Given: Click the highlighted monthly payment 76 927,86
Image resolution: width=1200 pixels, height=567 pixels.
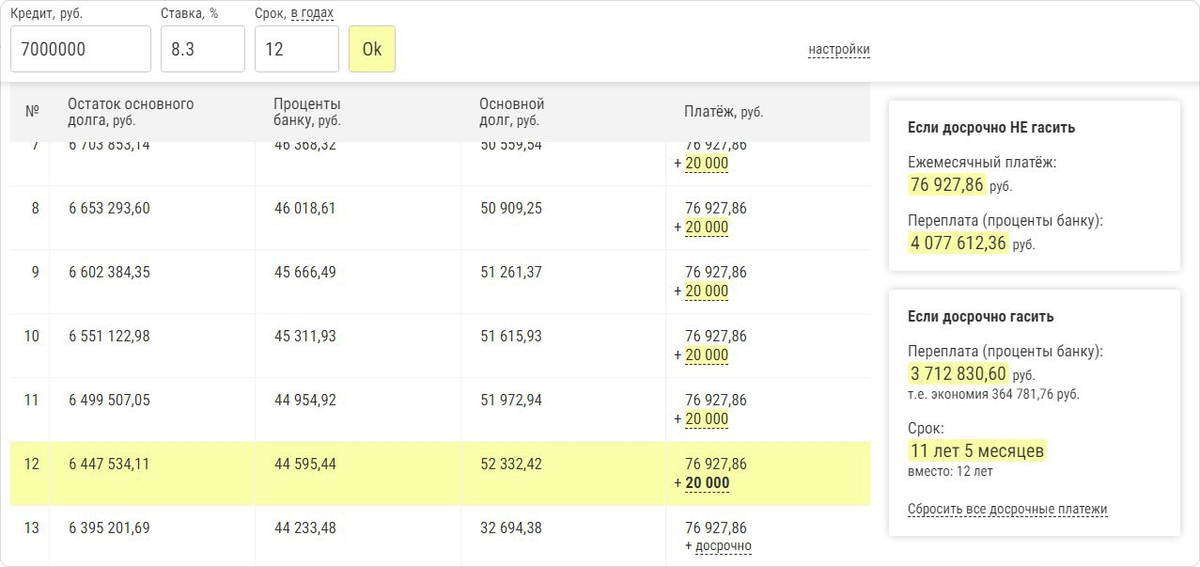Looking at the screenshot, I should (946, 185).
